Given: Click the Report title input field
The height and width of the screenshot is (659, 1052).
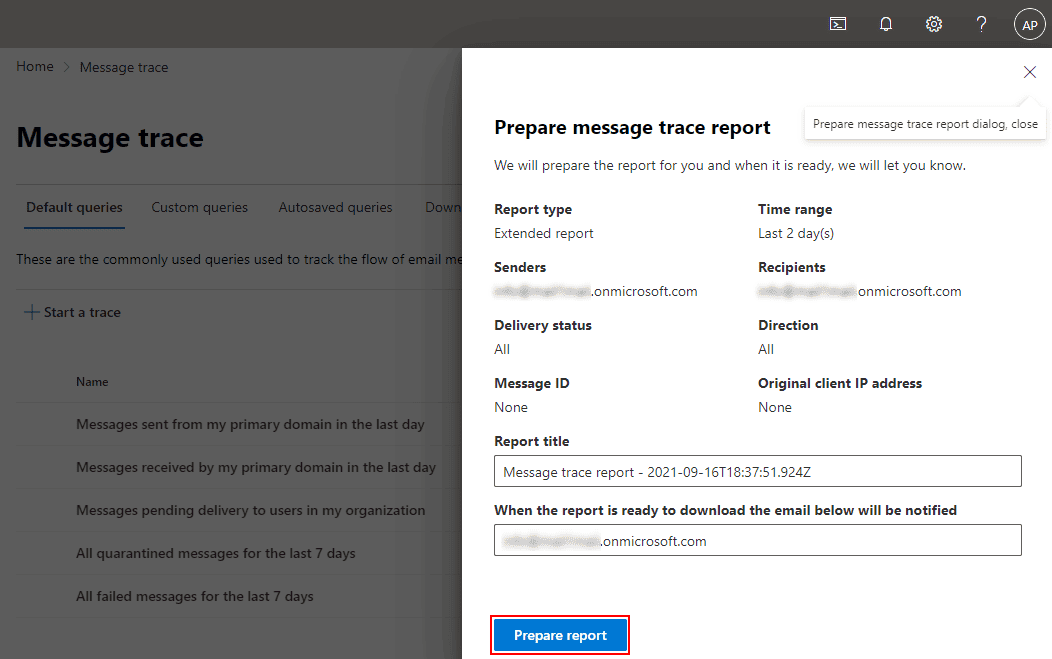Looking at the screenshot, I should coord(757,471).
